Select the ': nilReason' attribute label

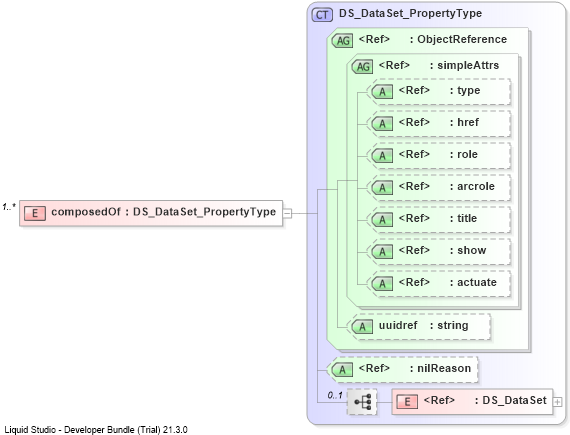pyautogui.click(x=440, y=368)
